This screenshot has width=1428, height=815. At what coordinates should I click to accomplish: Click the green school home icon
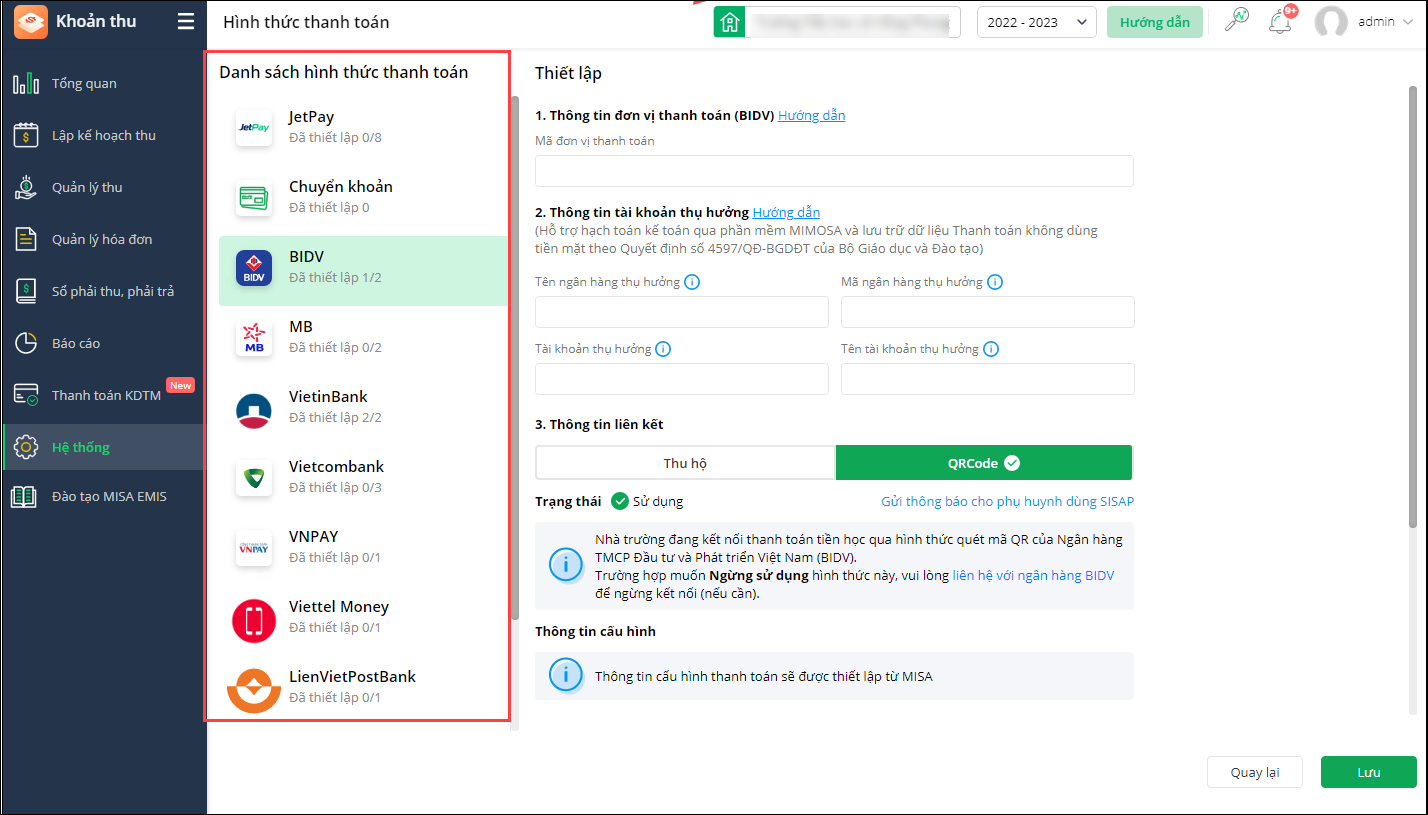(729, 22)
